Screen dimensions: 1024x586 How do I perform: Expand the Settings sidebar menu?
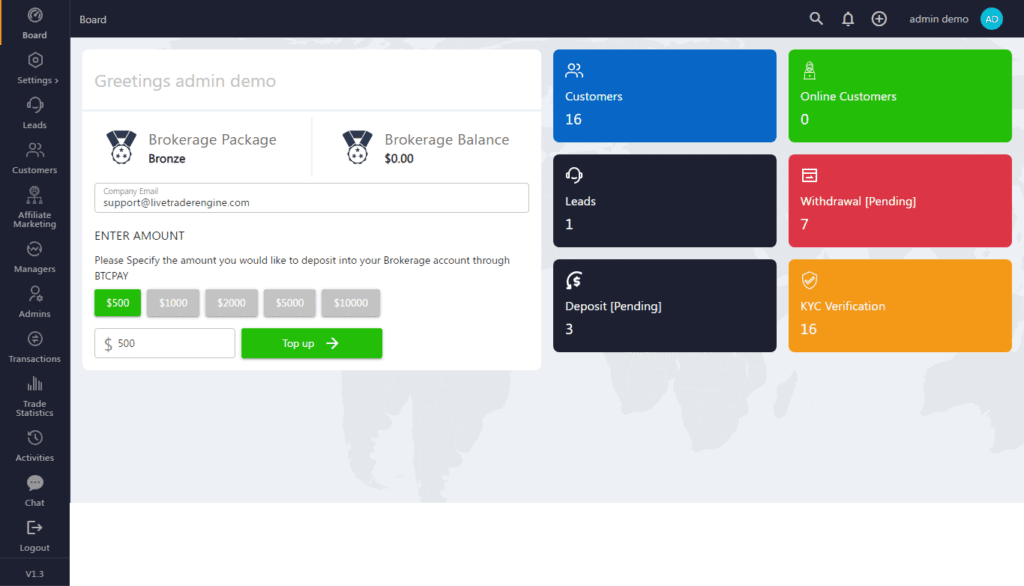36,67
